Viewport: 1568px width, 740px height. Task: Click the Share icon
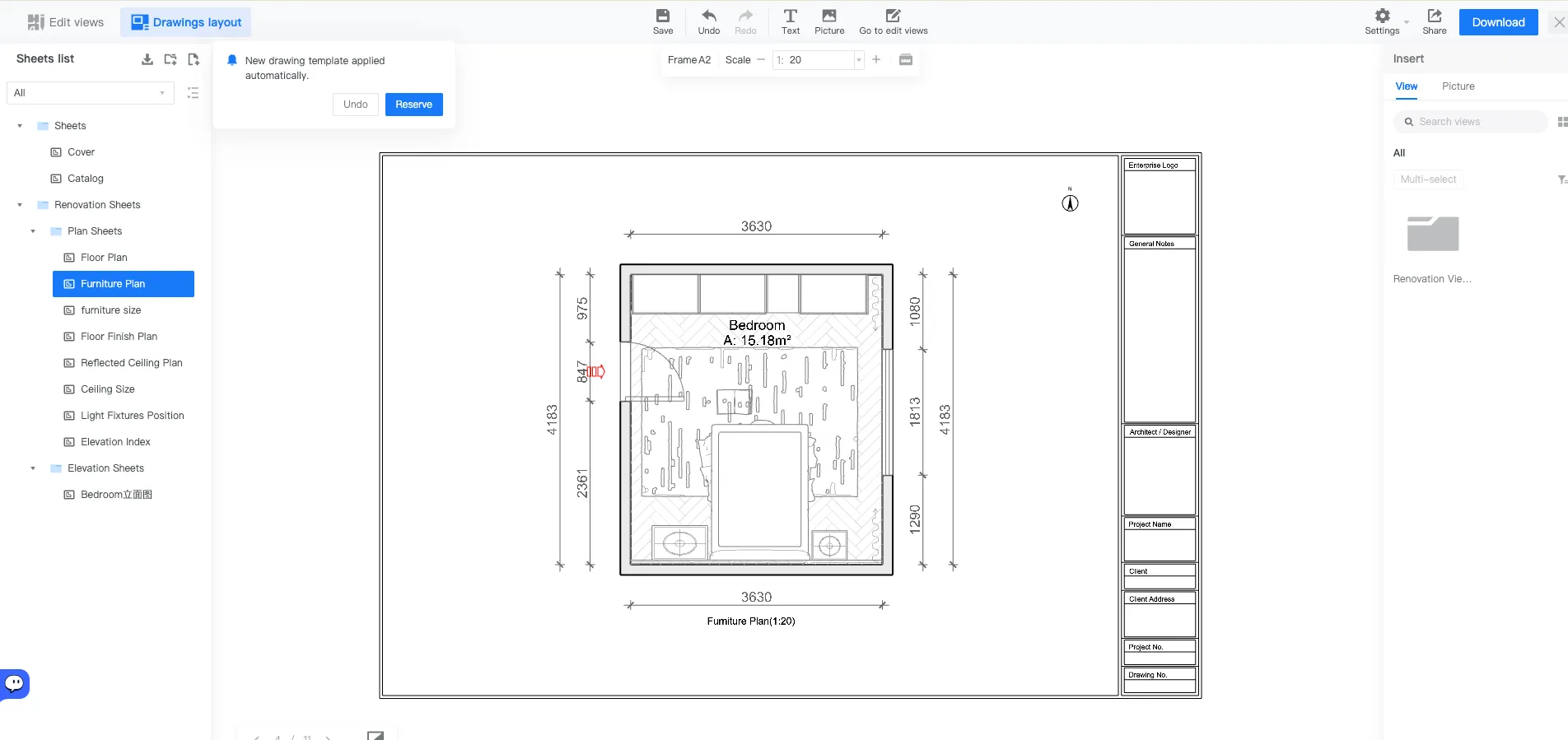pyautogui.click(x=1435, y=21)
